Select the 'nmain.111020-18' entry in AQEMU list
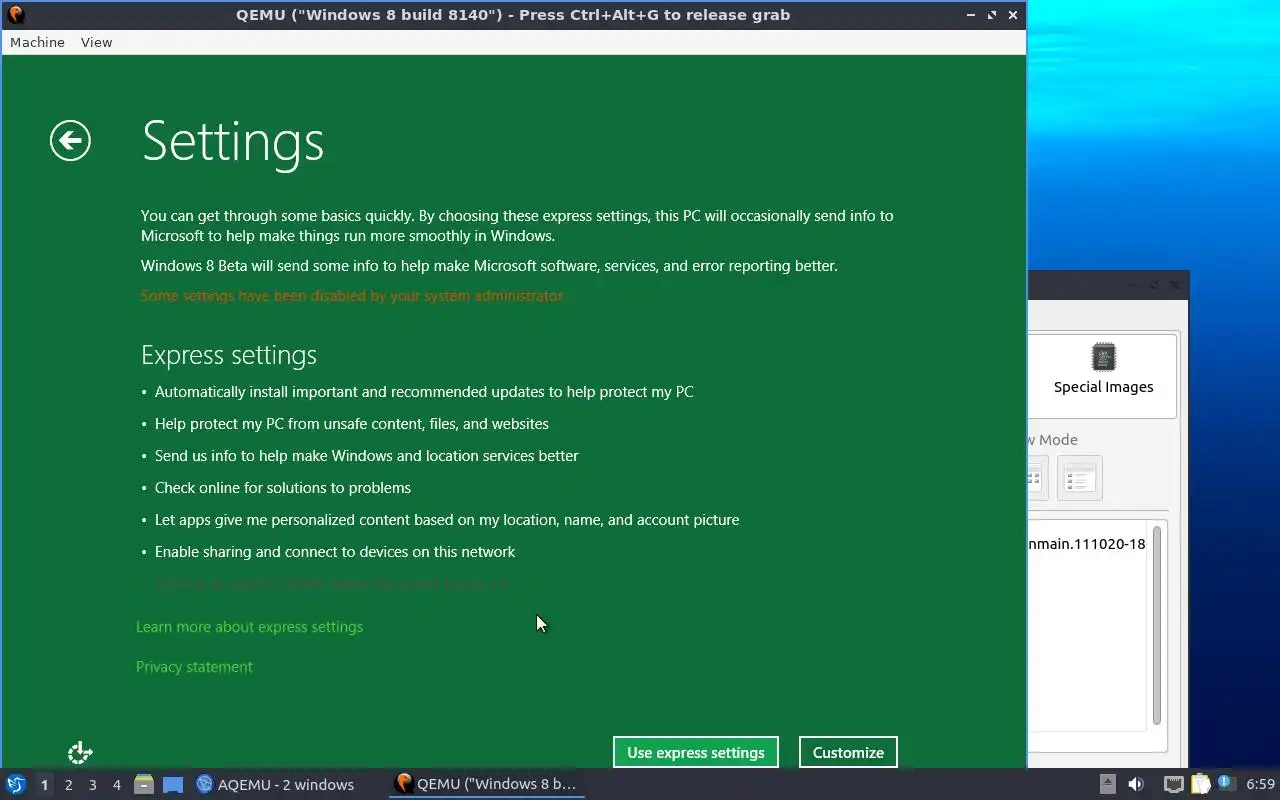This screenshot has height=800, width=1280. tap(1087, 544)
